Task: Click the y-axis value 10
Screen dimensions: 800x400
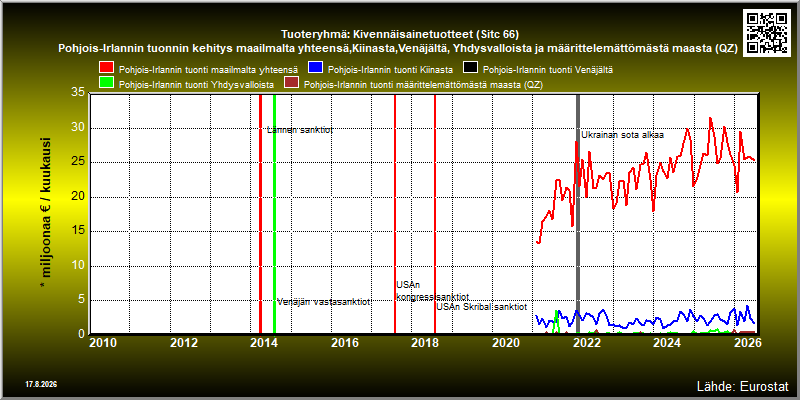Action: [78, 266]
